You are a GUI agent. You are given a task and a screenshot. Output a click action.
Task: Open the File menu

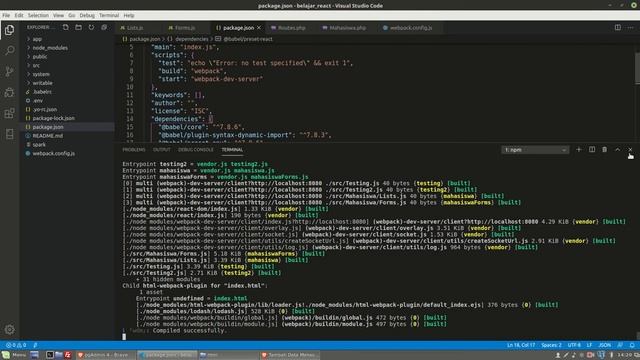click(6, 15)
